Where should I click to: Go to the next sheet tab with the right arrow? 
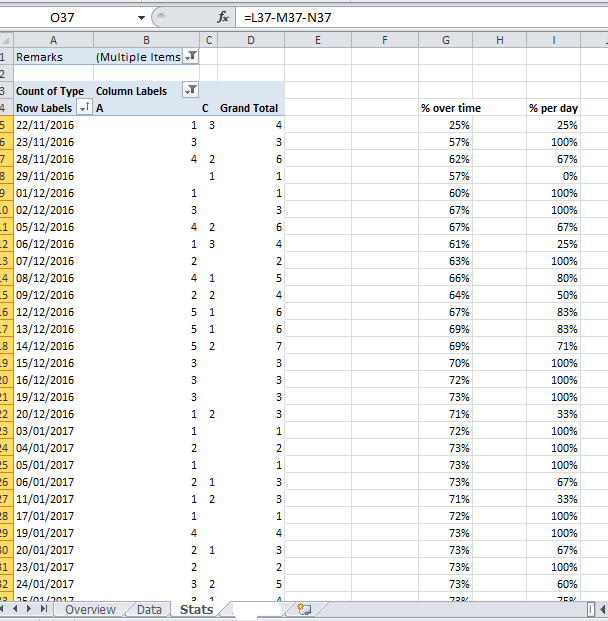pyautogui.click(x=29, y=609)
